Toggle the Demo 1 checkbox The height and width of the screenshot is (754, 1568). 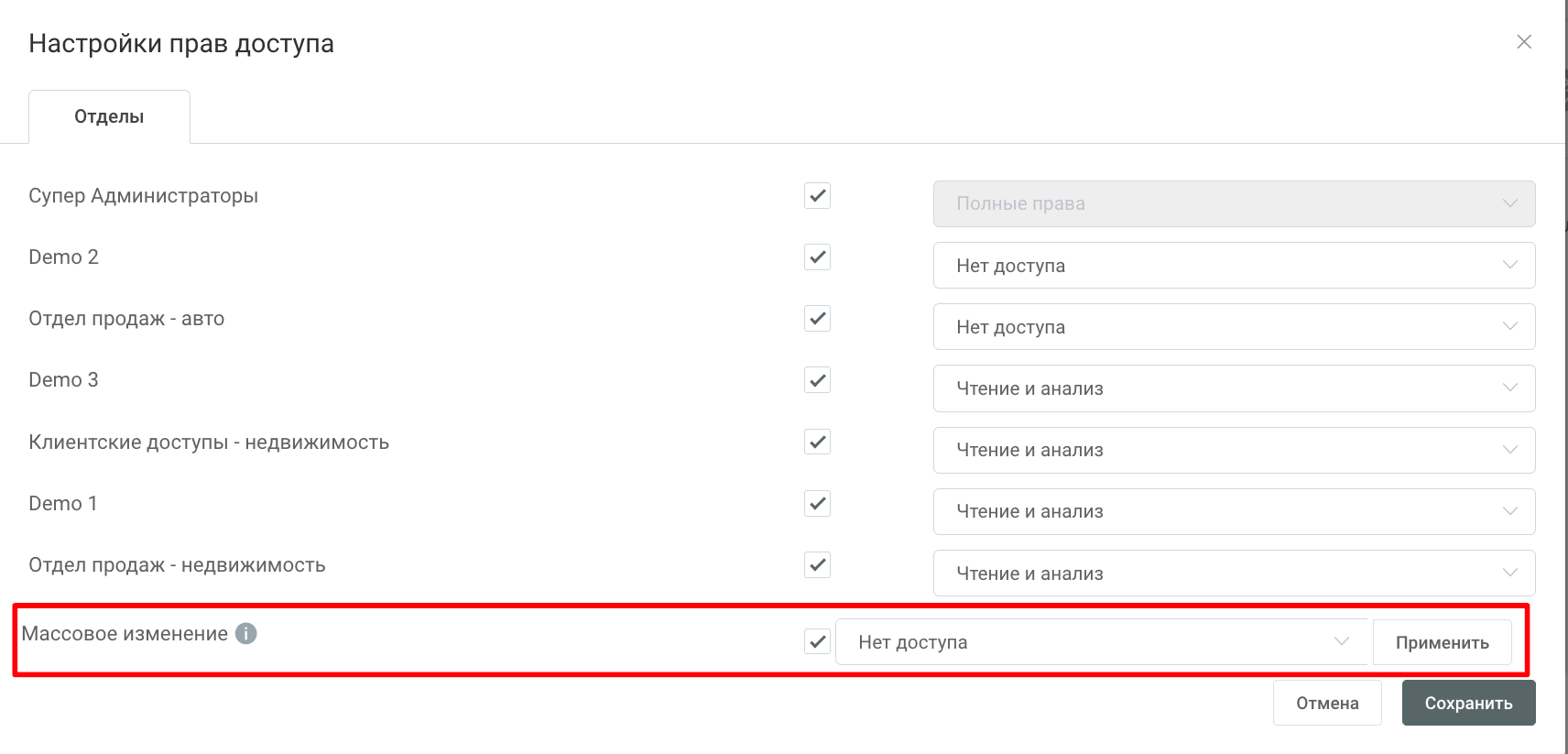coord(817,503)
